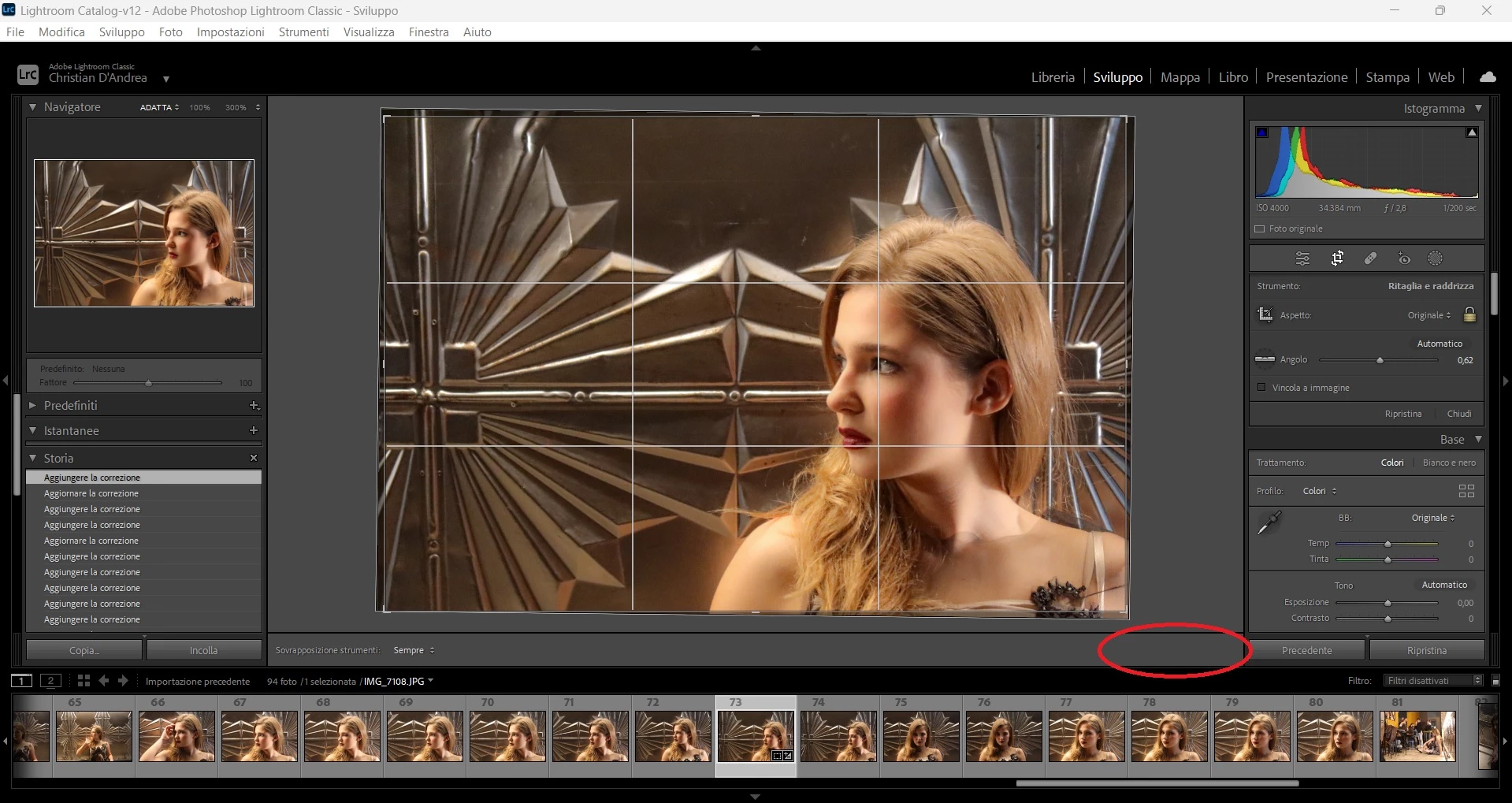Select the Healing brush tool icon

click(1371, 258)
